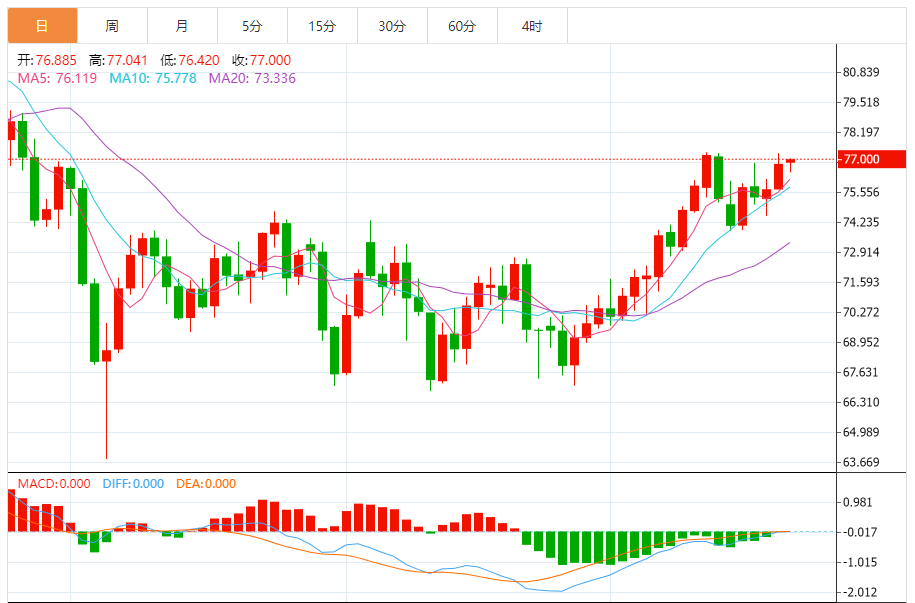Click the 68.952 price axis label
The image size is (915, 603).
pos(861,342)
